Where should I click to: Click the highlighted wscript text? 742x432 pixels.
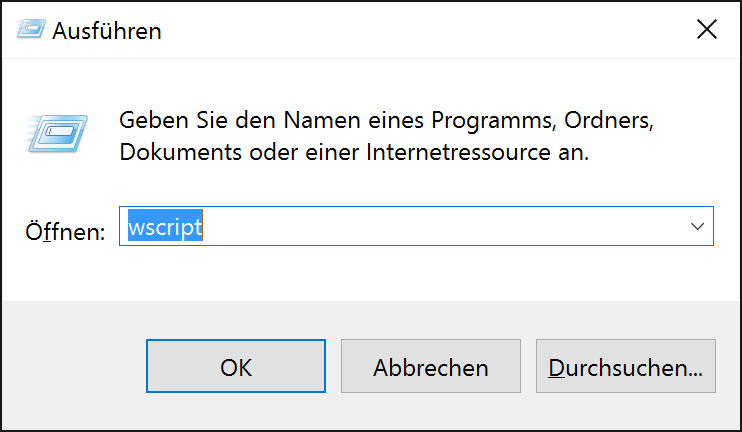click(x=165, y=227)
